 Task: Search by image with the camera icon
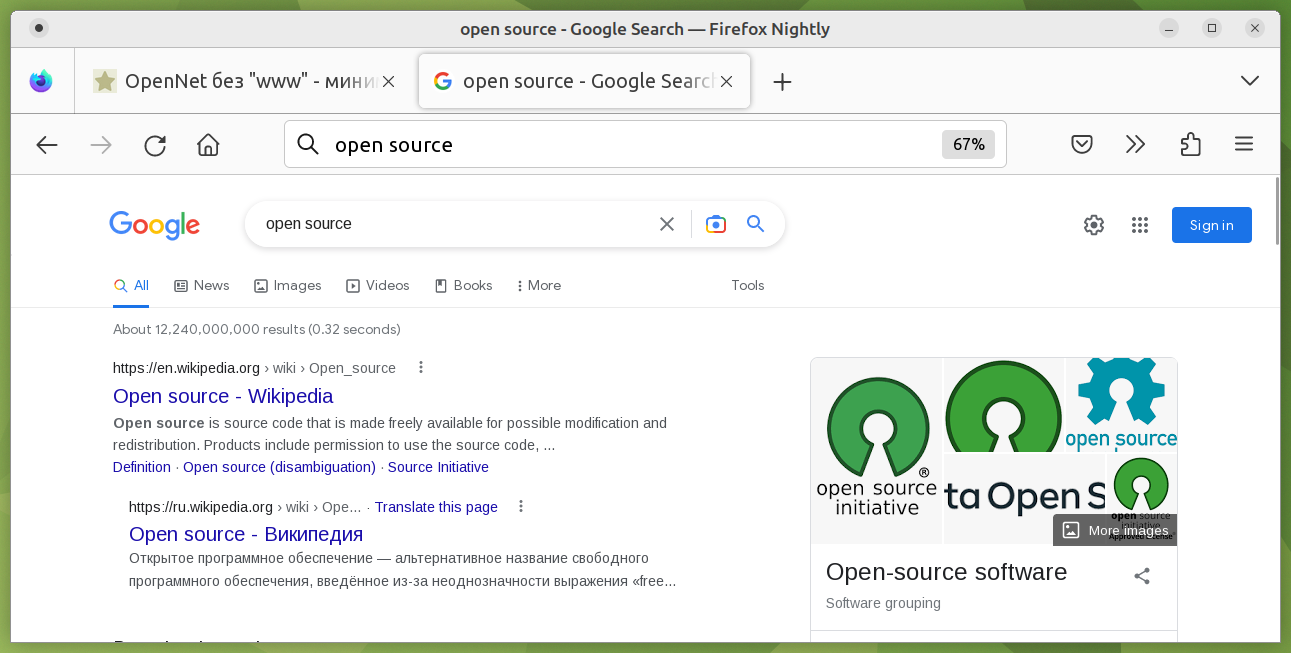715,224
